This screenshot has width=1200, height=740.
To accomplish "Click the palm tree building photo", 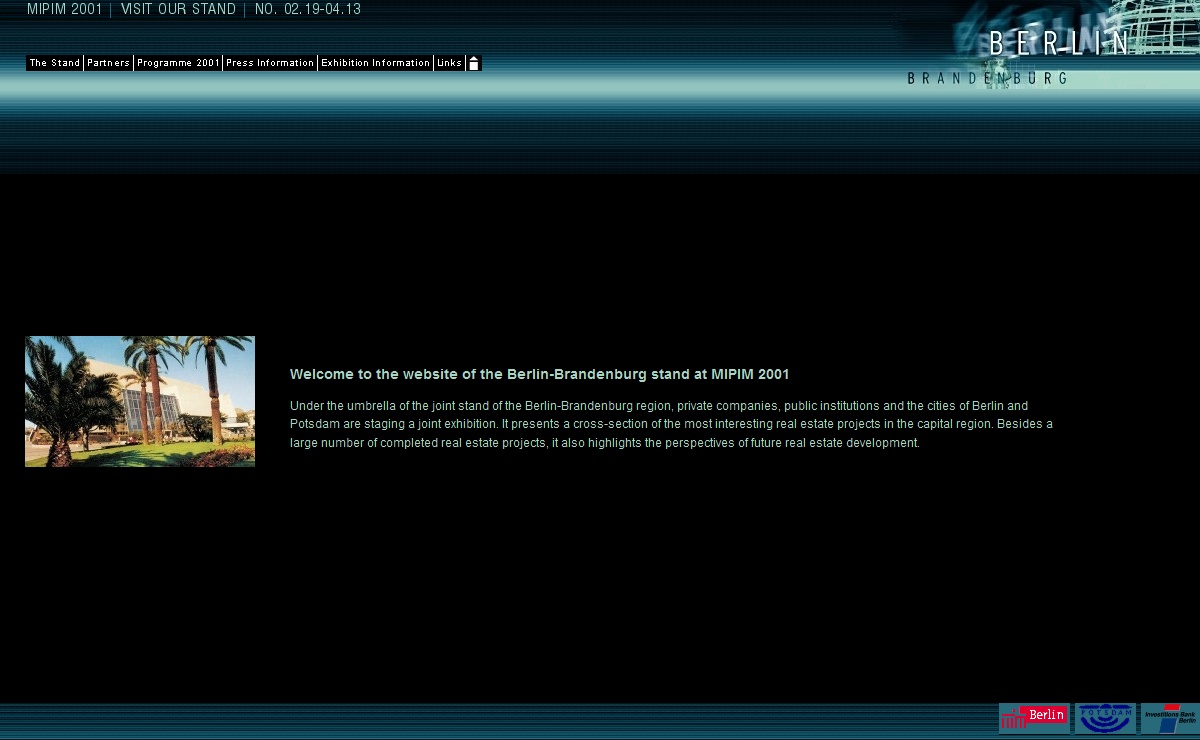I will 140,401.
